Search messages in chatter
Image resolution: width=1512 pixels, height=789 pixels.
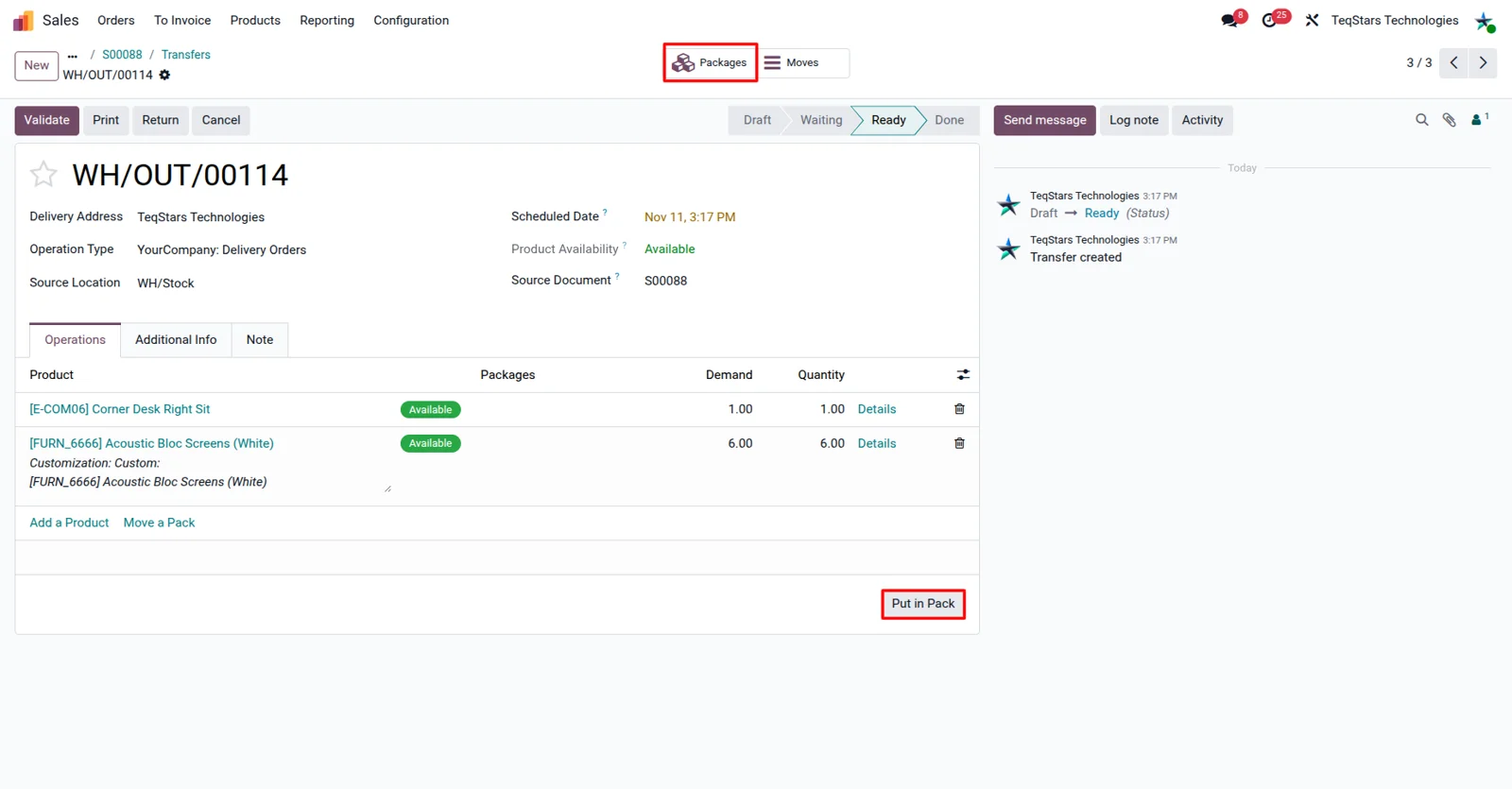pyautogui.click(x=1421, y=120)
